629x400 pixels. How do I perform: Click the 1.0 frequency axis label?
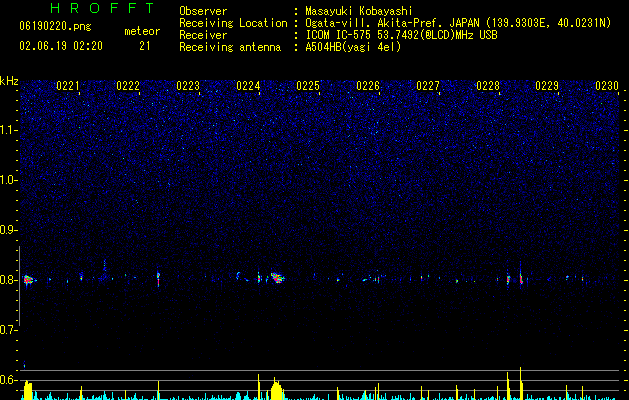point(9,180)
